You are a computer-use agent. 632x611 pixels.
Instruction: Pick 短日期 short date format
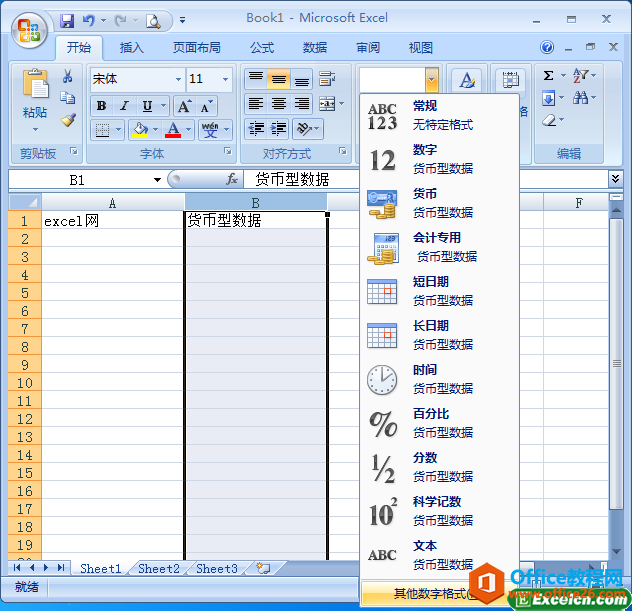(x=439, y=291)
